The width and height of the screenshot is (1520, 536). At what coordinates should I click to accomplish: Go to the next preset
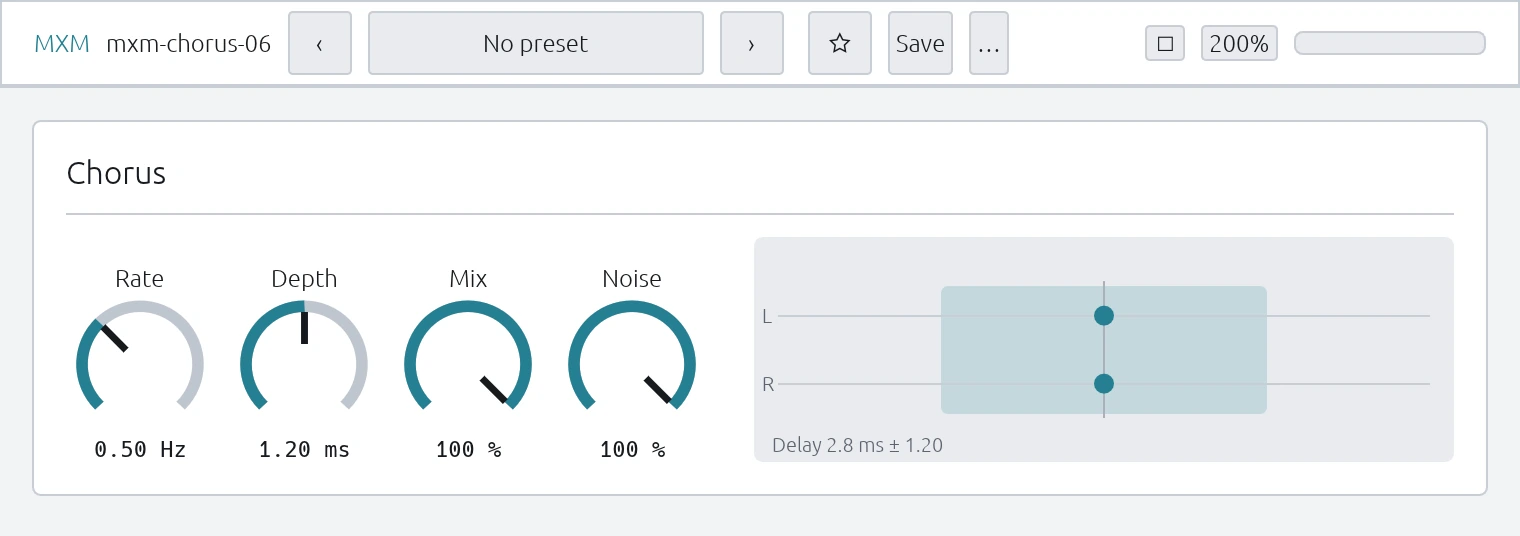(752, 43)
